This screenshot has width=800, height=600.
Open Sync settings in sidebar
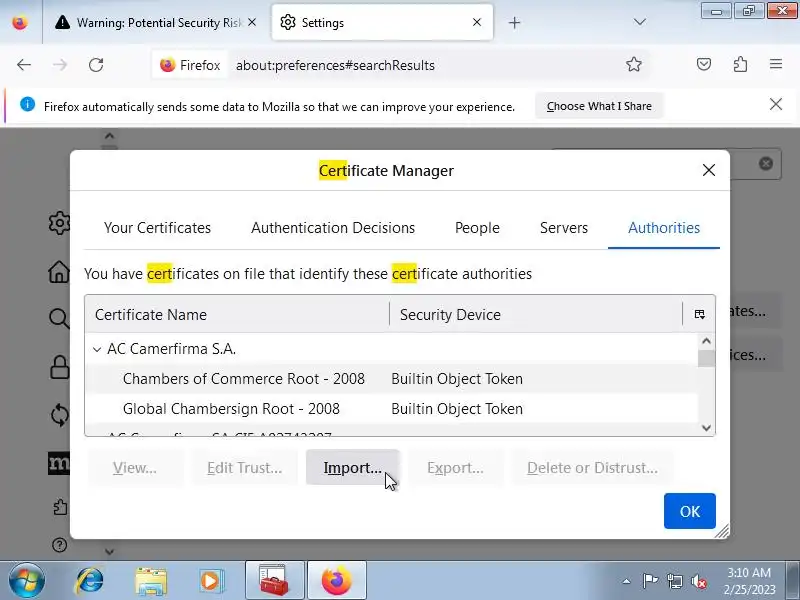(59, 415)
